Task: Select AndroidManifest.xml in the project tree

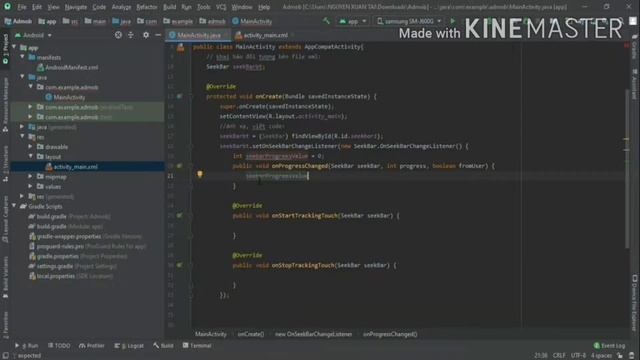Action: 71,67
